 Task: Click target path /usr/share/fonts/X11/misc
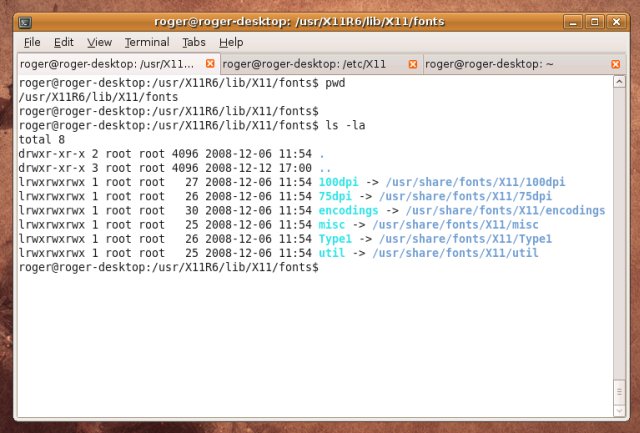click(456, 224)
